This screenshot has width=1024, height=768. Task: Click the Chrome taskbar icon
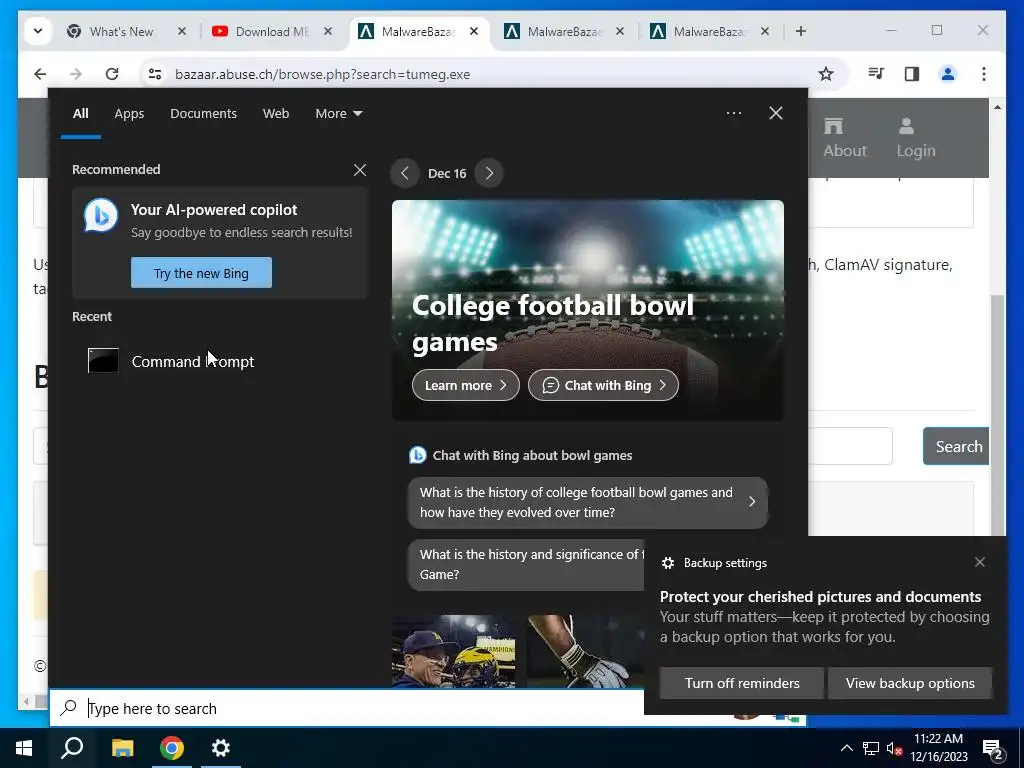(x=172, y=748)
